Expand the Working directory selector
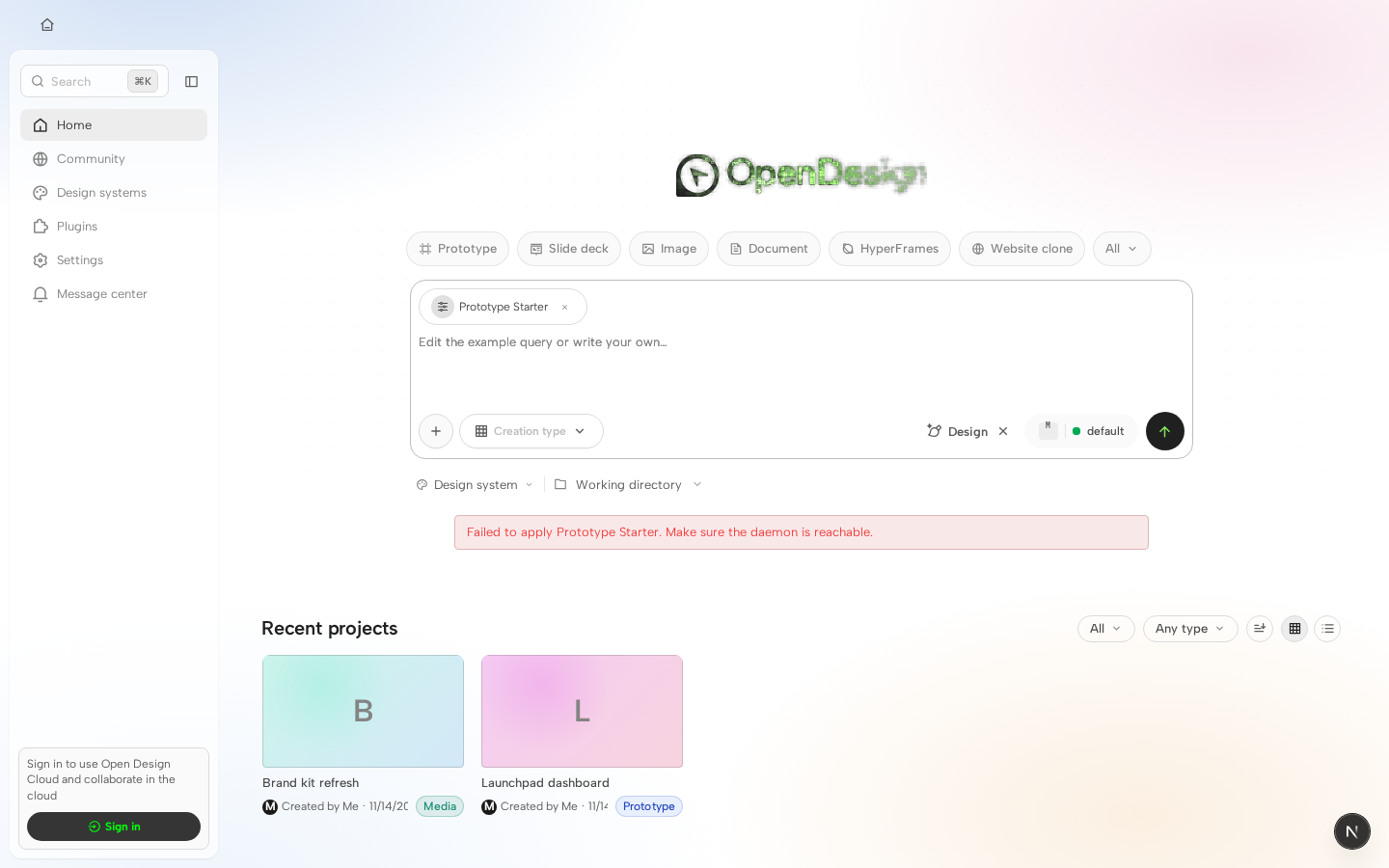 pos(629,485)
